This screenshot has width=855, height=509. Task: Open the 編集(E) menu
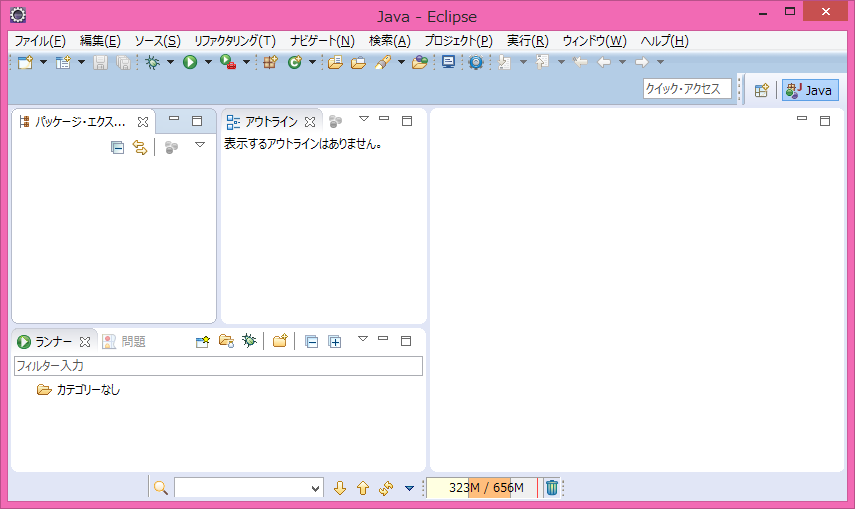[100, 41]
